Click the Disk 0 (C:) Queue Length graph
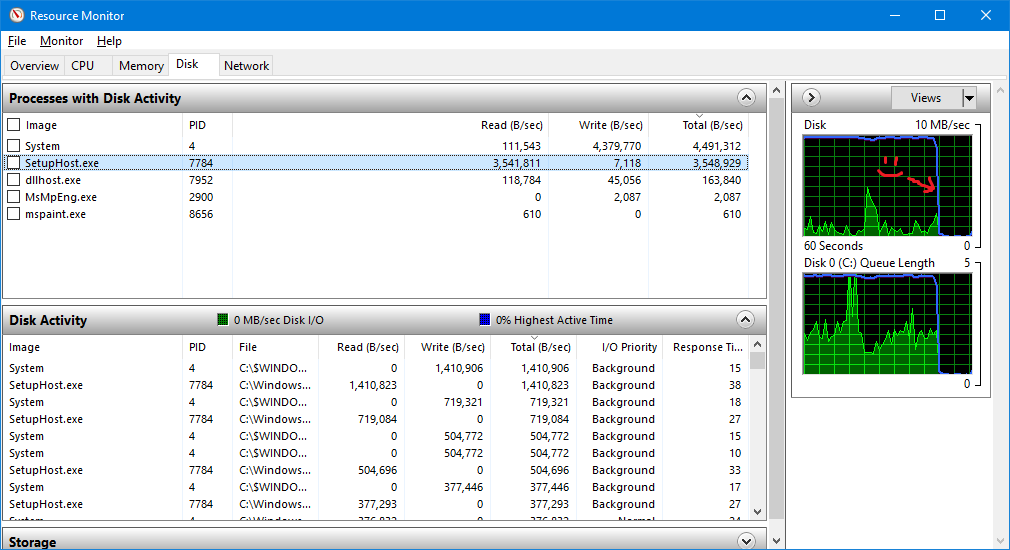Viewport: 1010px width, 550px height. (x=888, y=323)
